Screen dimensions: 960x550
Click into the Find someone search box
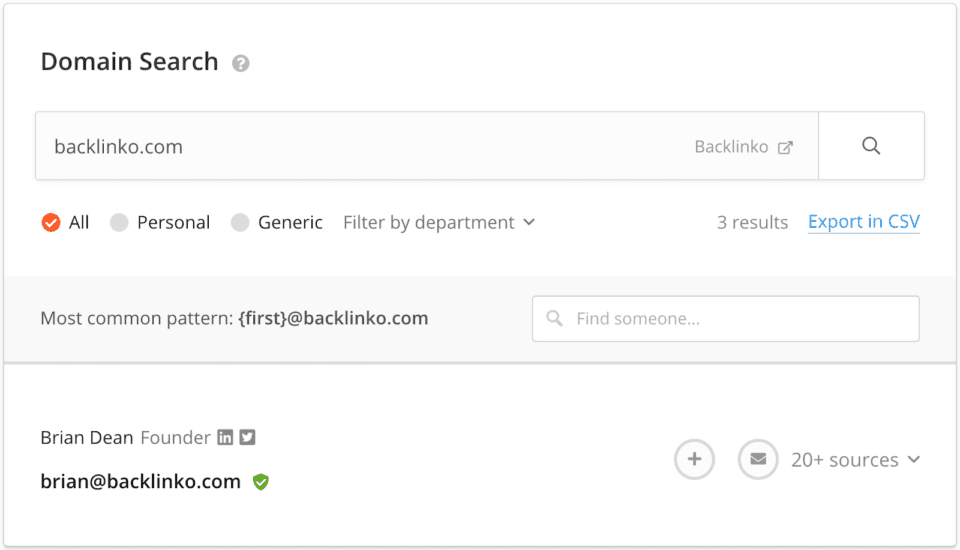(x=740, y=319)
